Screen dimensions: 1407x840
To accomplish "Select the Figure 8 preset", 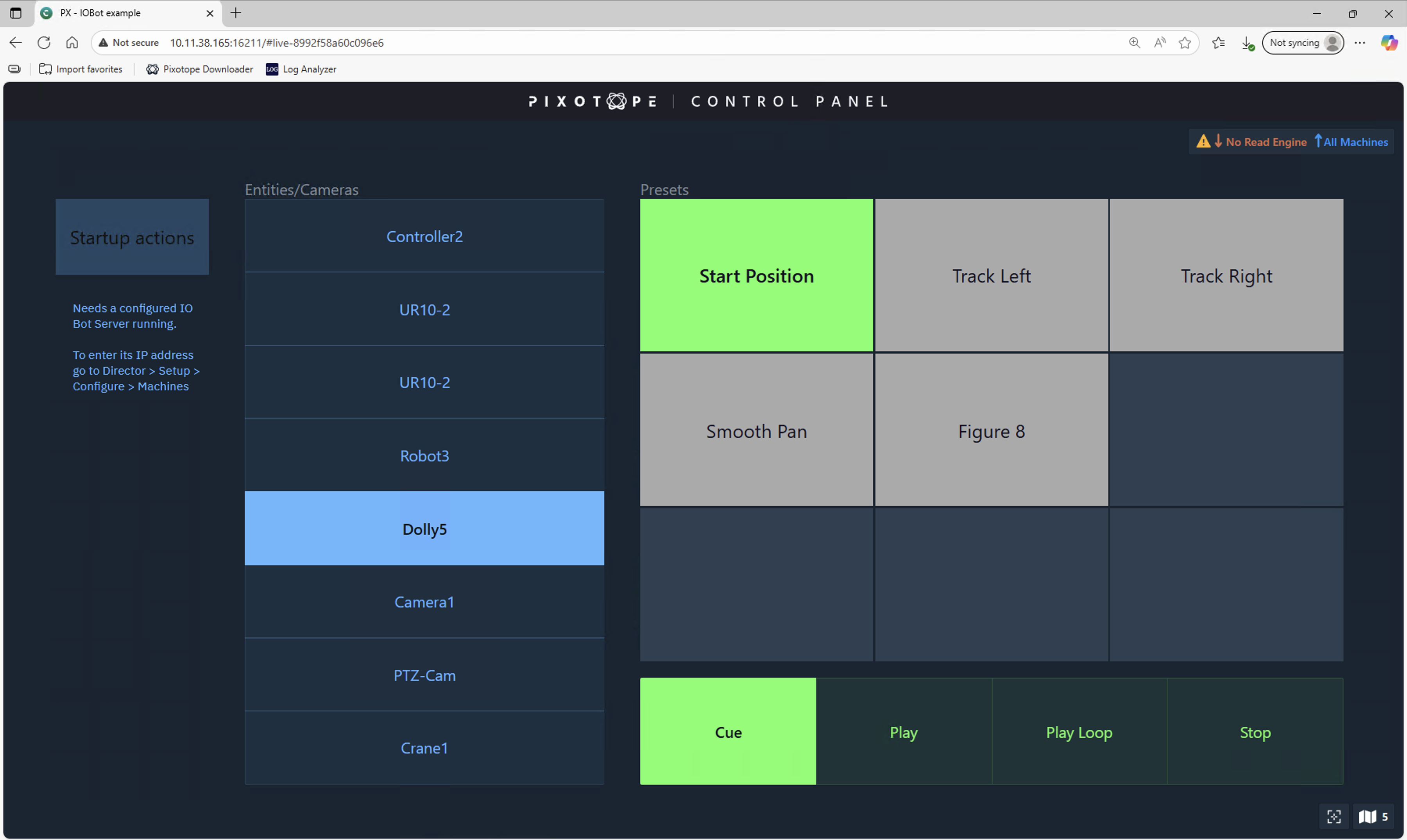I will pyautogui.click(x=991, y=431).
